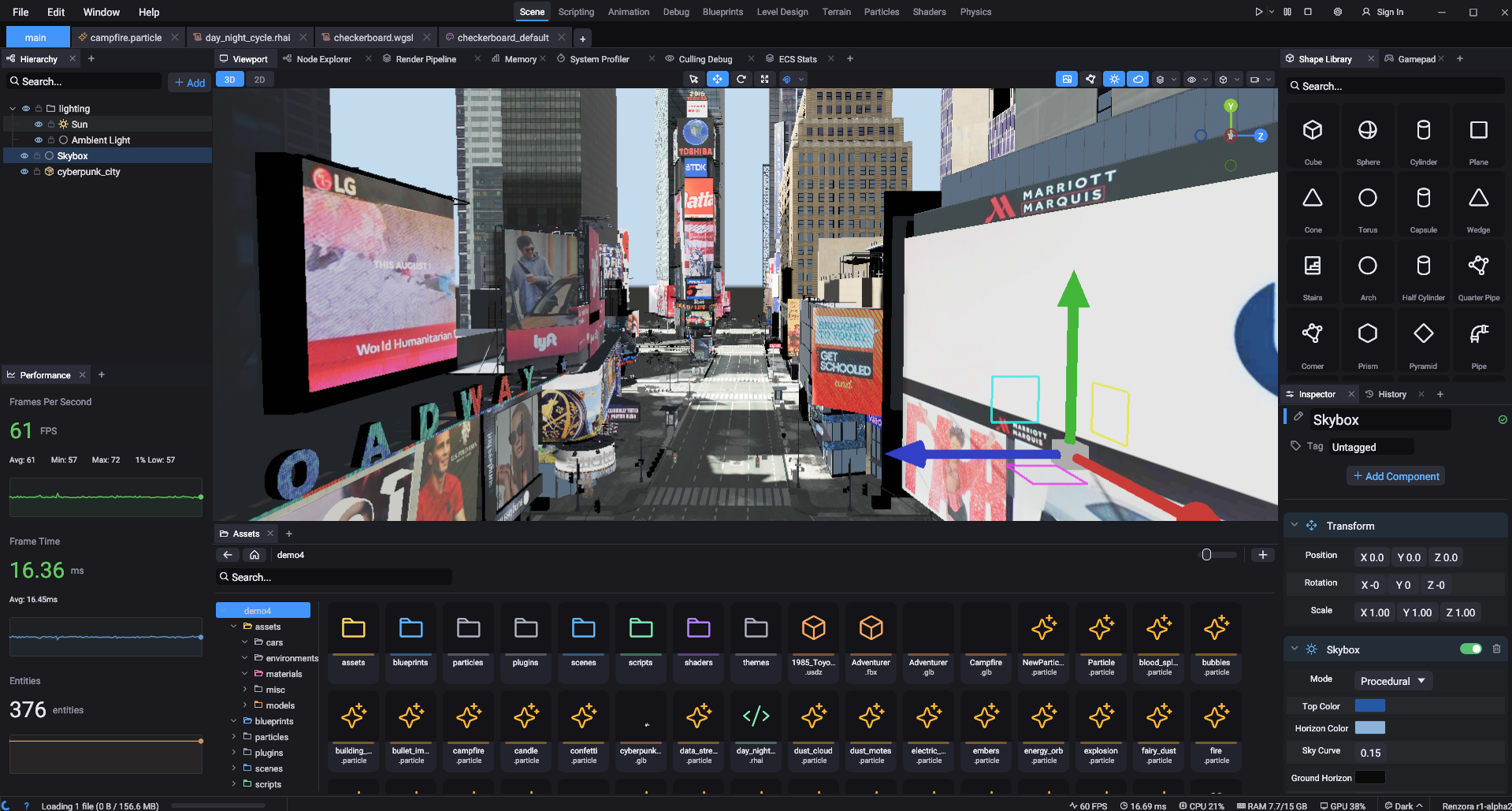Open the checkerboard.wgsl tab
Viewport: 1512px width, 811px height.
pyautogui.click(x=373, y=37)
